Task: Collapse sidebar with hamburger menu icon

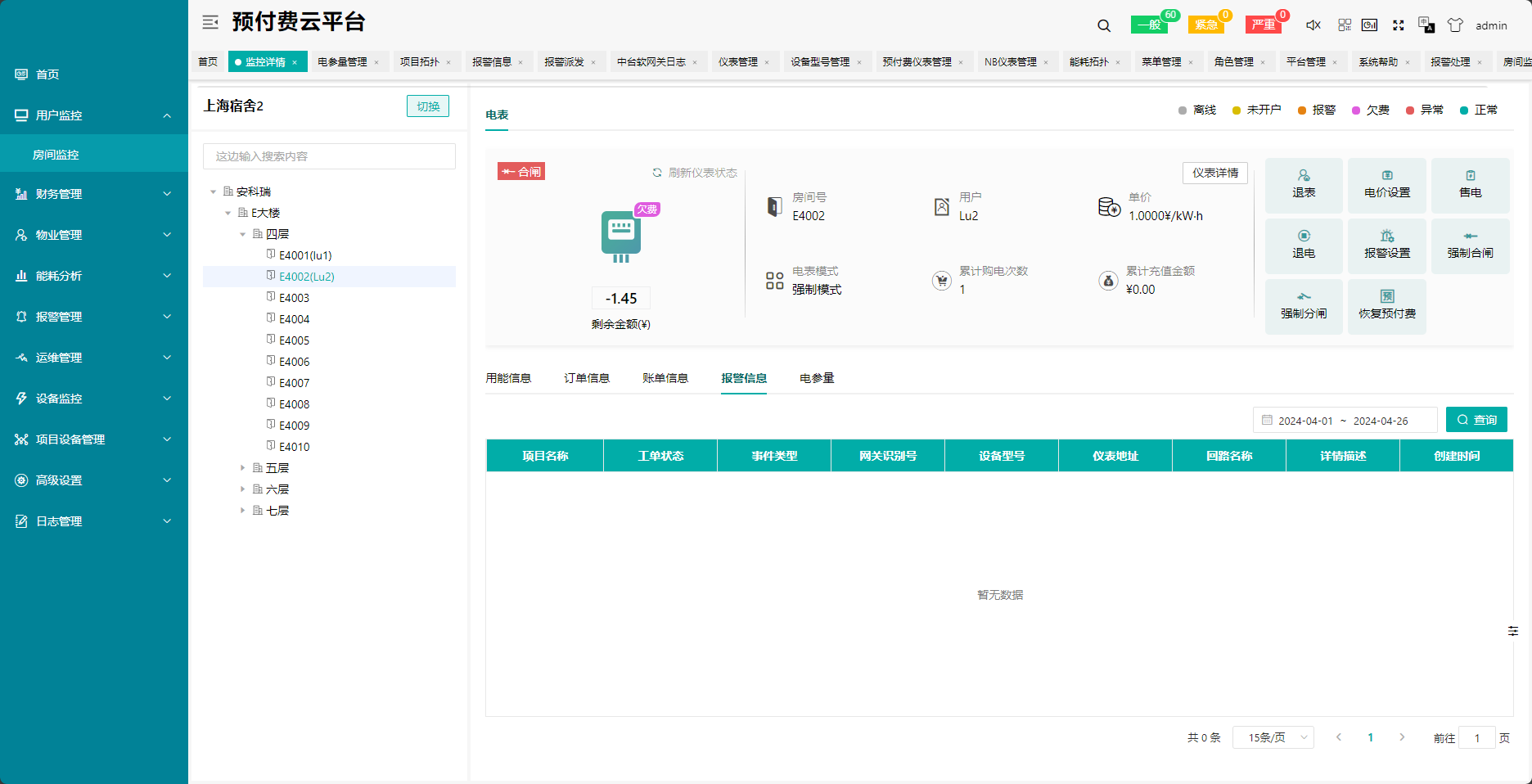Action: [x=210, y=22]
